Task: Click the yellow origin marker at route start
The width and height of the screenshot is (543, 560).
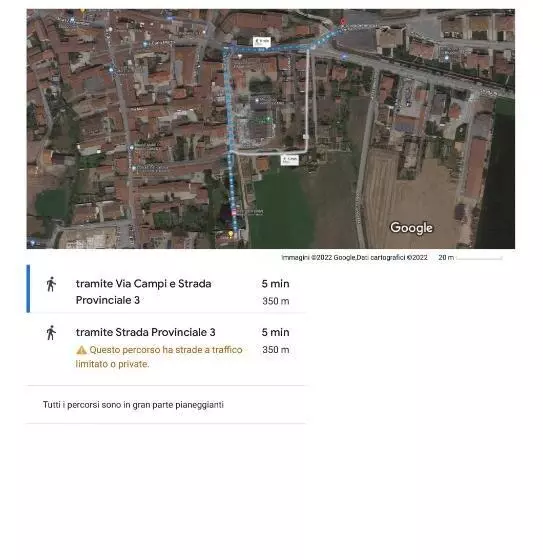Action: (231, 235)
